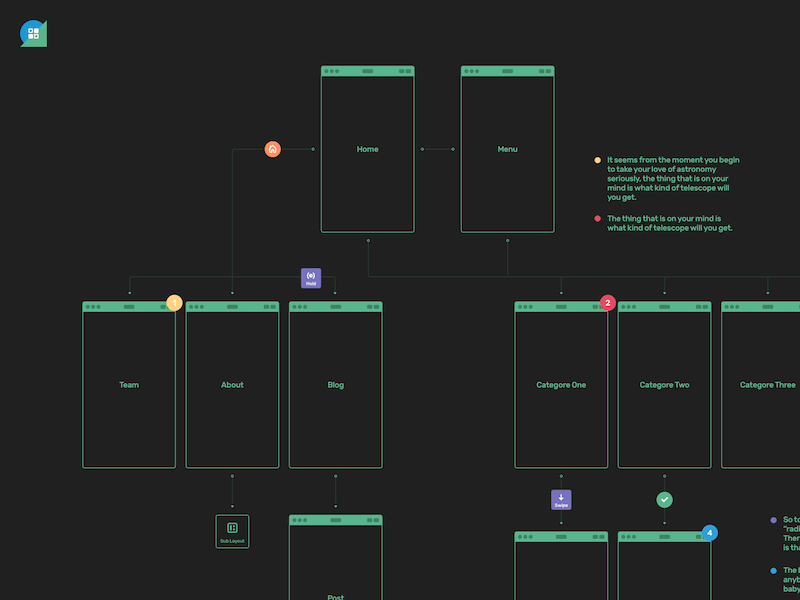Click yellow badge number 1 on Team
This screenshot has height=600, width=800.
pyautogui.click(x=174, y=303)
